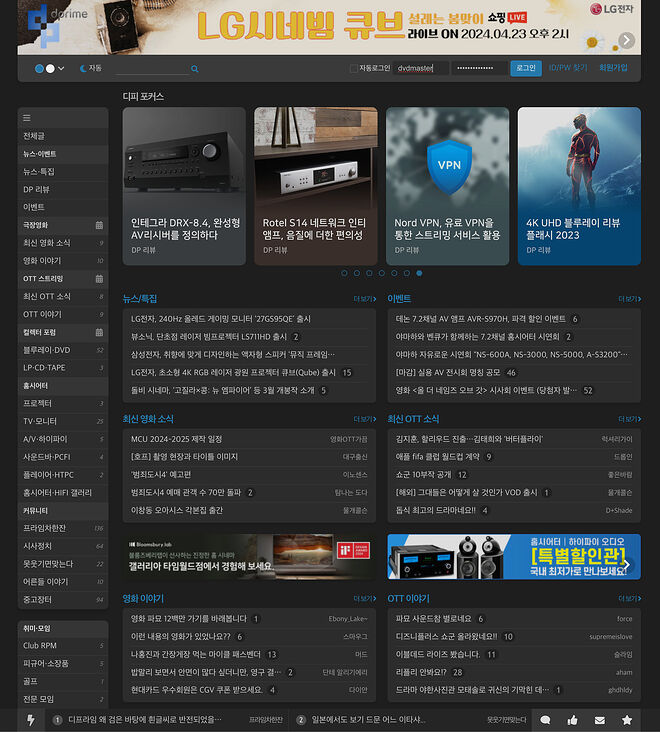Click the lightning bolt icon in bottom bar
Image resolution: width=660 pixels, height=732 pixels.
pyautogui.click(x=31, y=720)
